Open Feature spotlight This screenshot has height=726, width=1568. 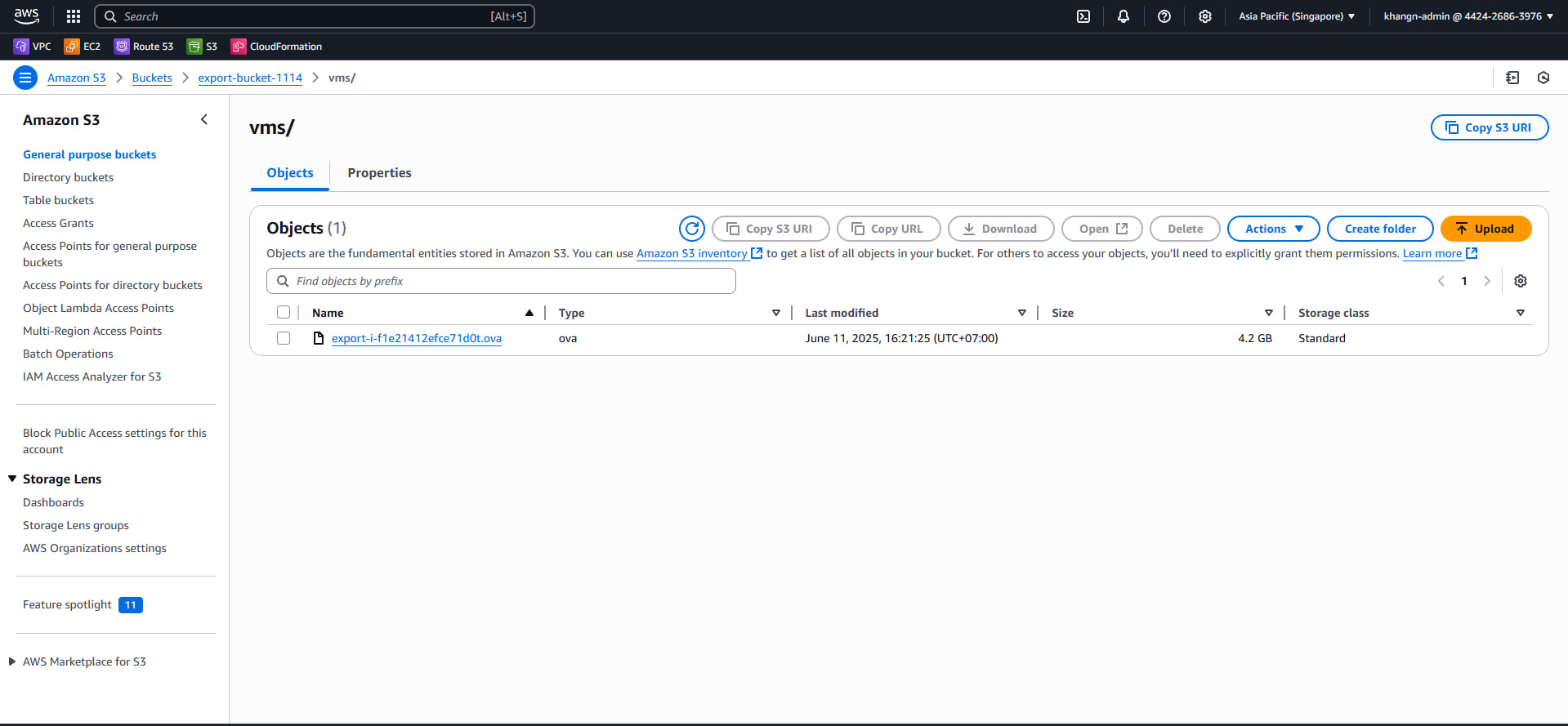pos(67,604)
